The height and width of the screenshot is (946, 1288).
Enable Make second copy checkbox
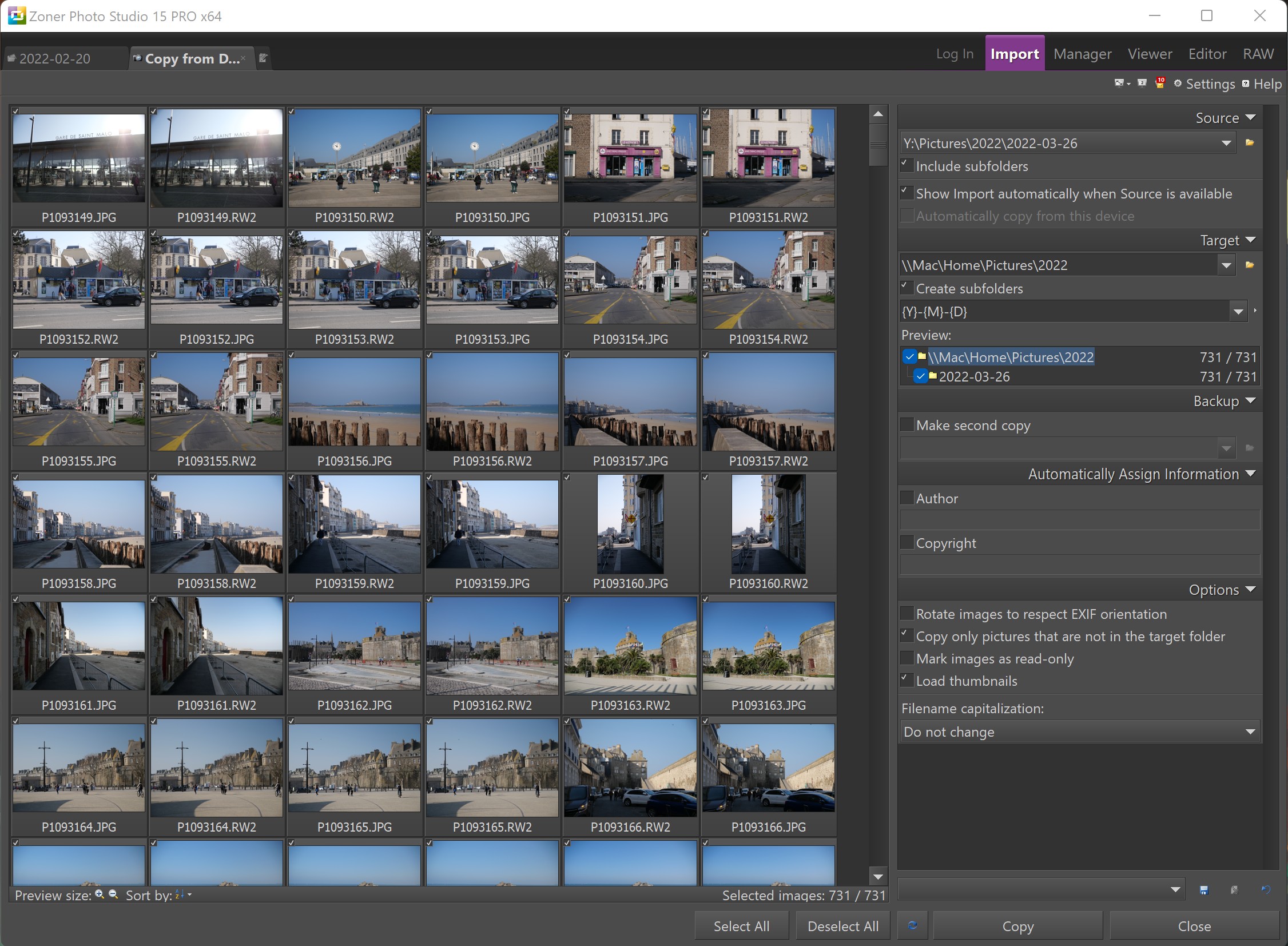point(907,425)
